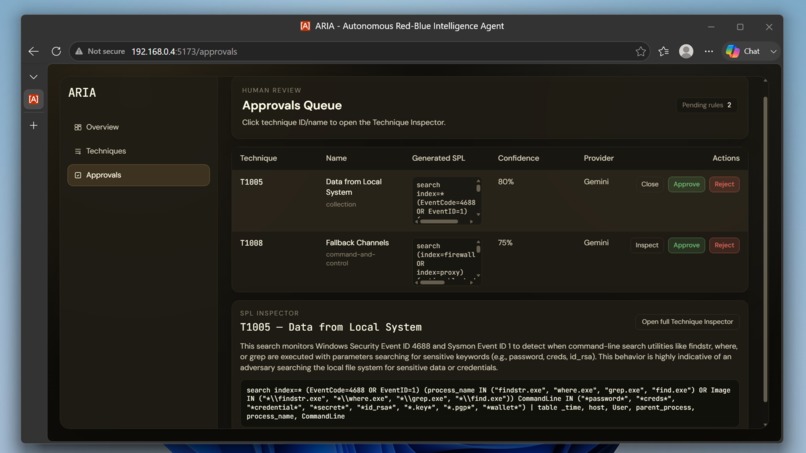806x453 pixels.
Task: Minimize the ARIA browser window
Action: tap(711, 27)
